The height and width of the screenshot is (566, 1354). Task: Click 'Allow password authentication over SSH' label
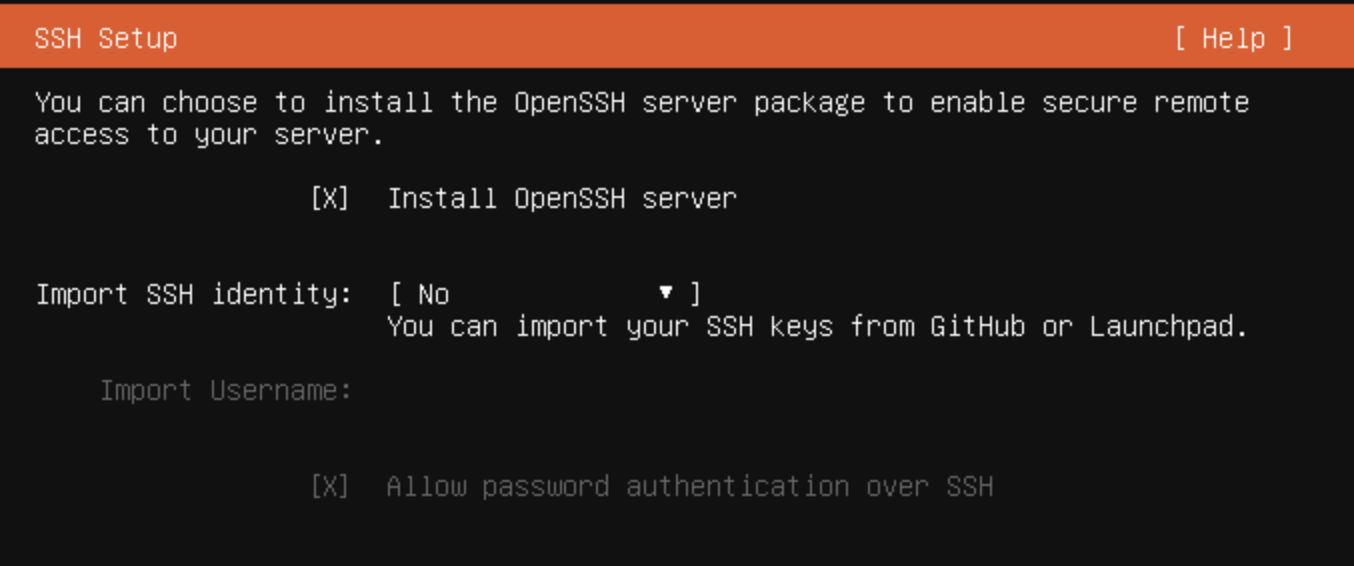[689, 486]
